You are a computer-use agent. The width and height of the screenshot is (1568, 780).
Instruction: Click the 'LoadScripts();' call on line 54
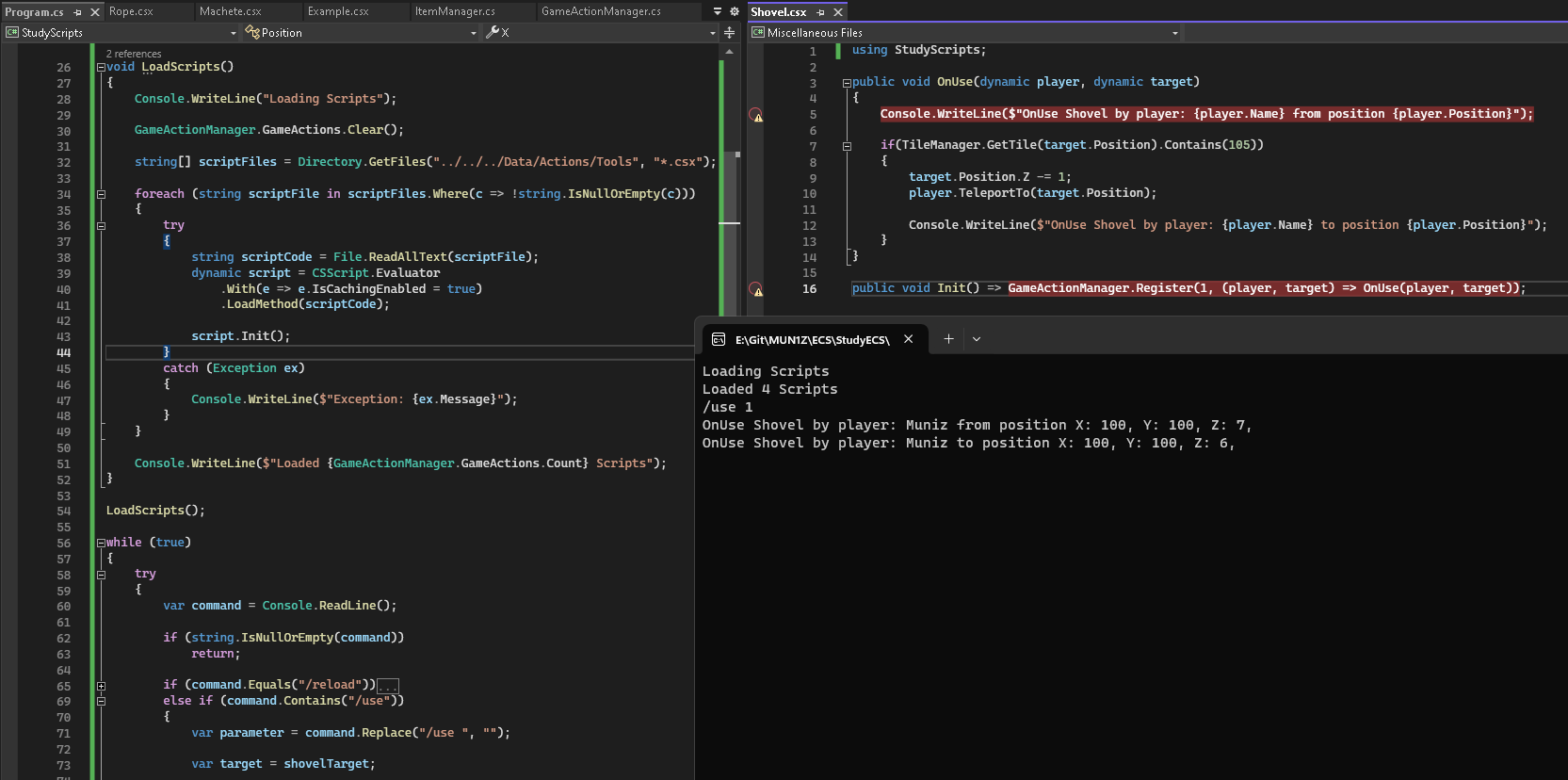[155, 511]
